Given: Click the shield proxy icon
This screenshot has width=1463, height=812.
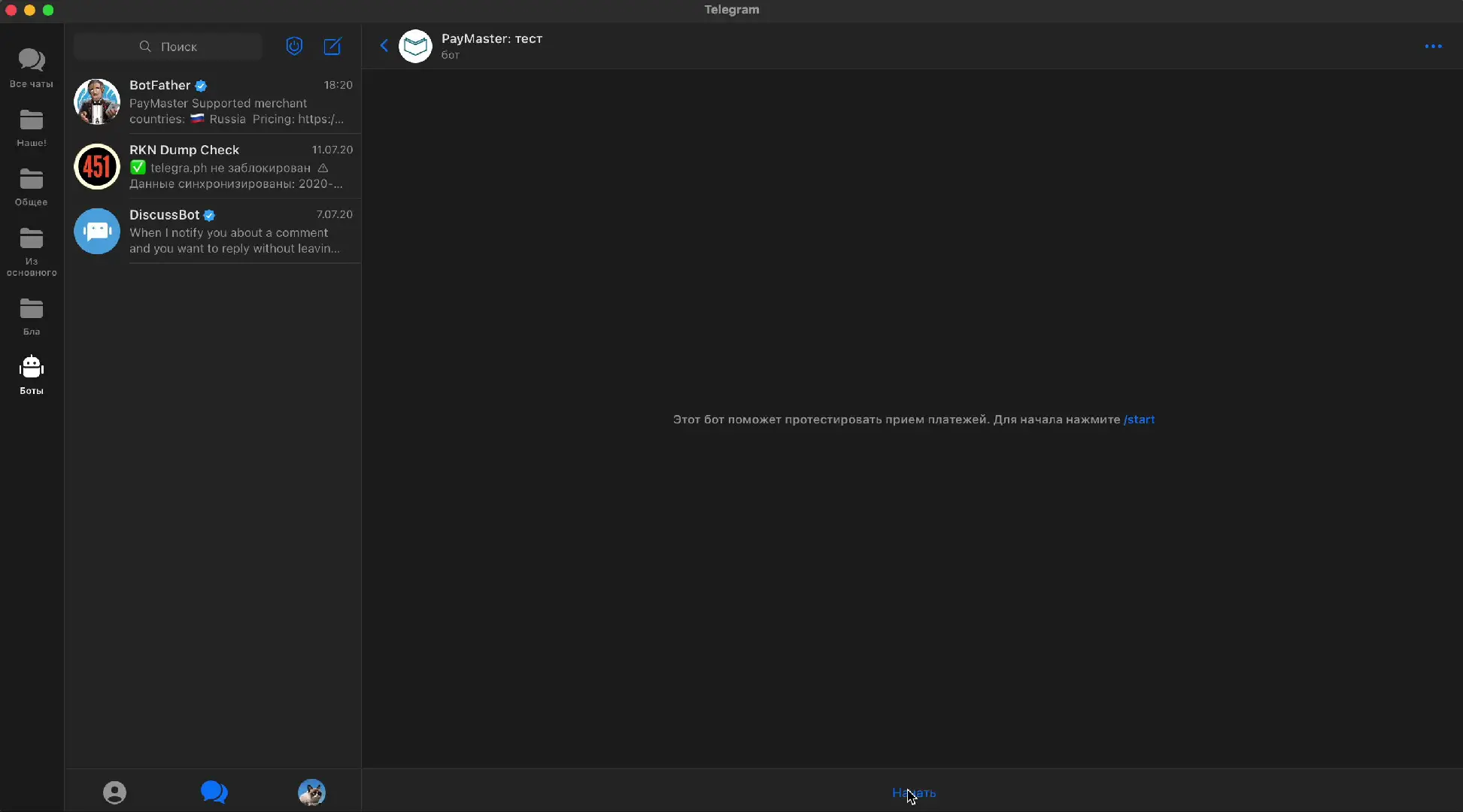Looking at the screenshot, I should click(294, 47).
